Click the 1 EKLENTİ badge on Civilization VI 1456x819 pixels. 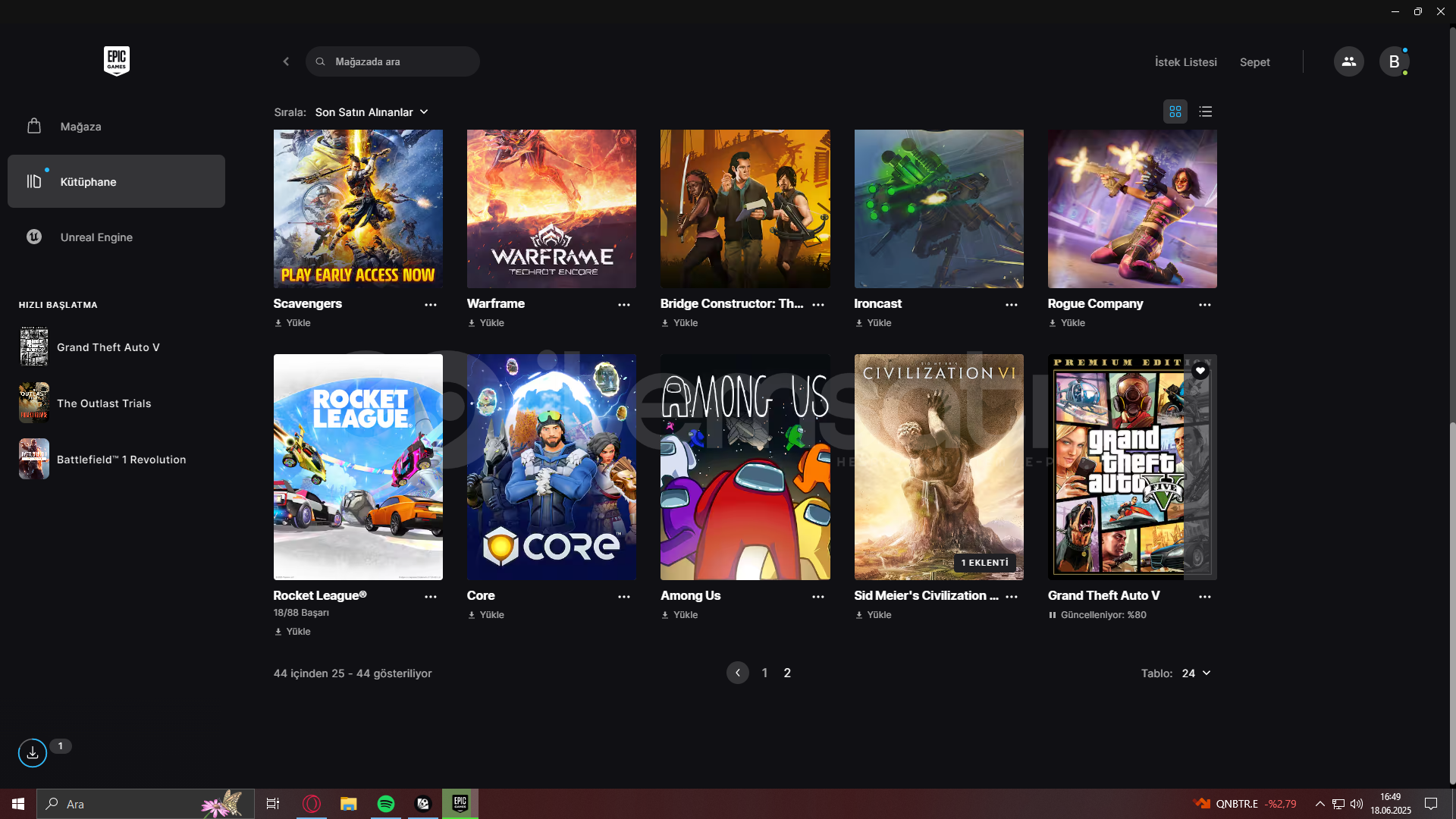point(984,563)
